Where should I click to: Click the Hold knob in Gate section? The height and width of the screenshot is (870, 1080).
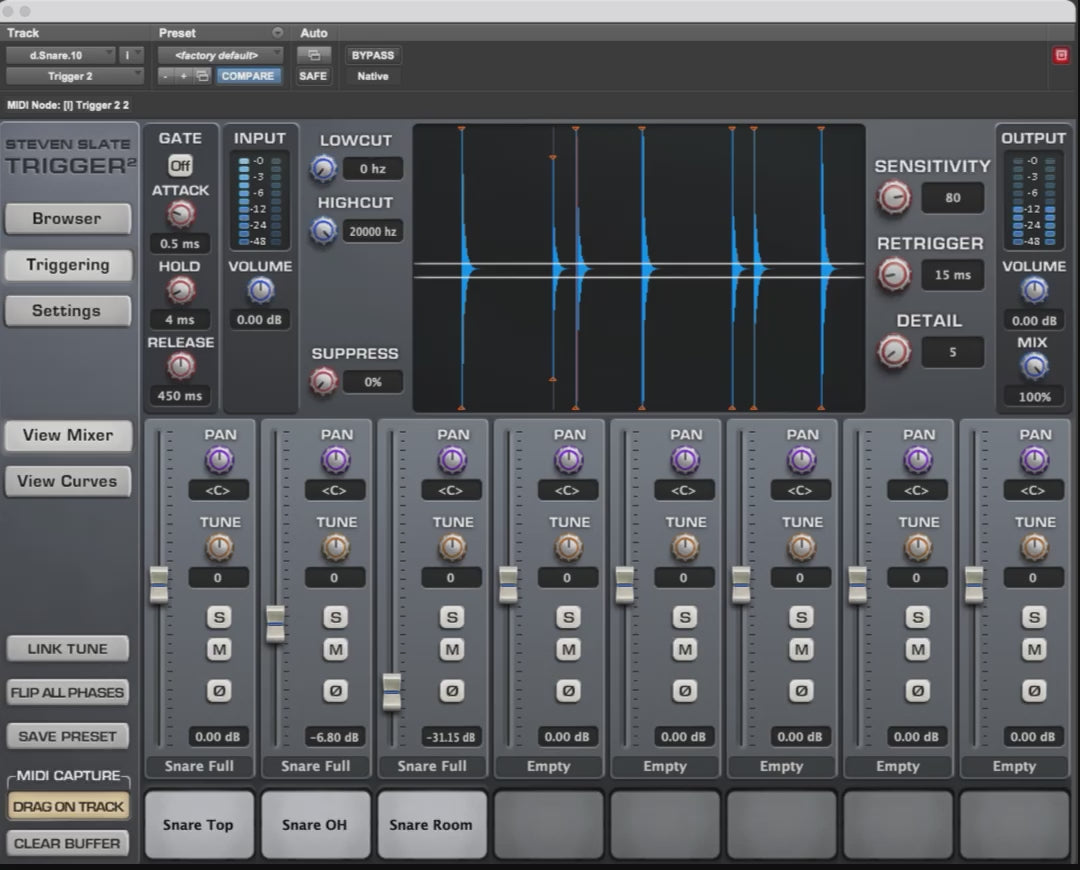pyautogui.click(x=180, y=291)
